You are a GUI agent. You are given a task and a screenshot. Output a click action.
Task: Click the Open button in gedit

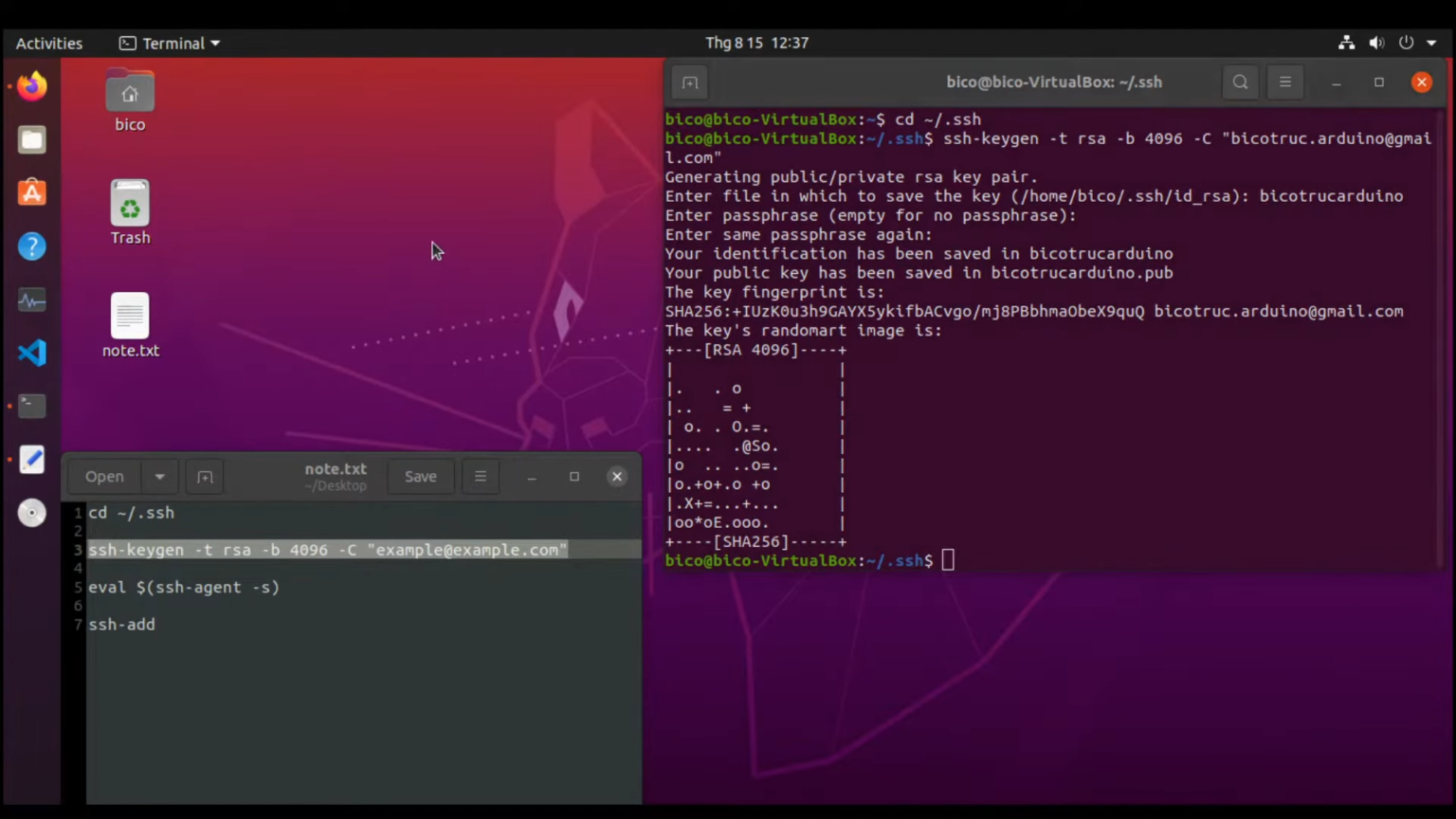(104, 476)
